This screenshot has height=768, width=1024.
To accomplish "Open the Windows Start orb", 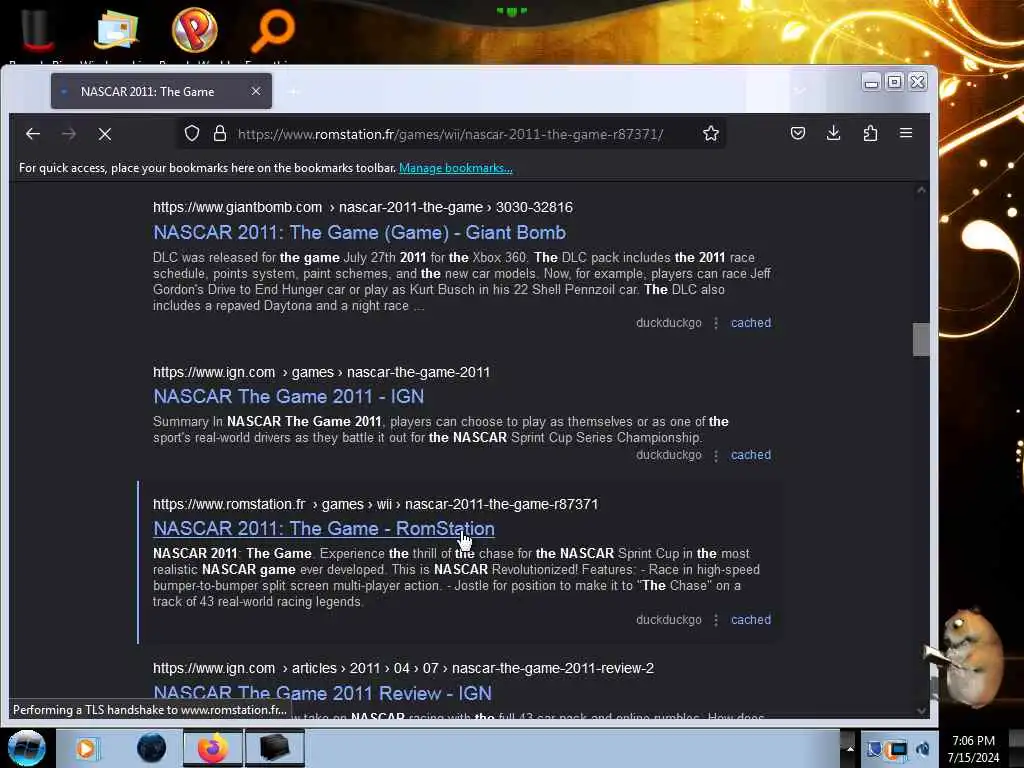I will click(x=27, y=748).
